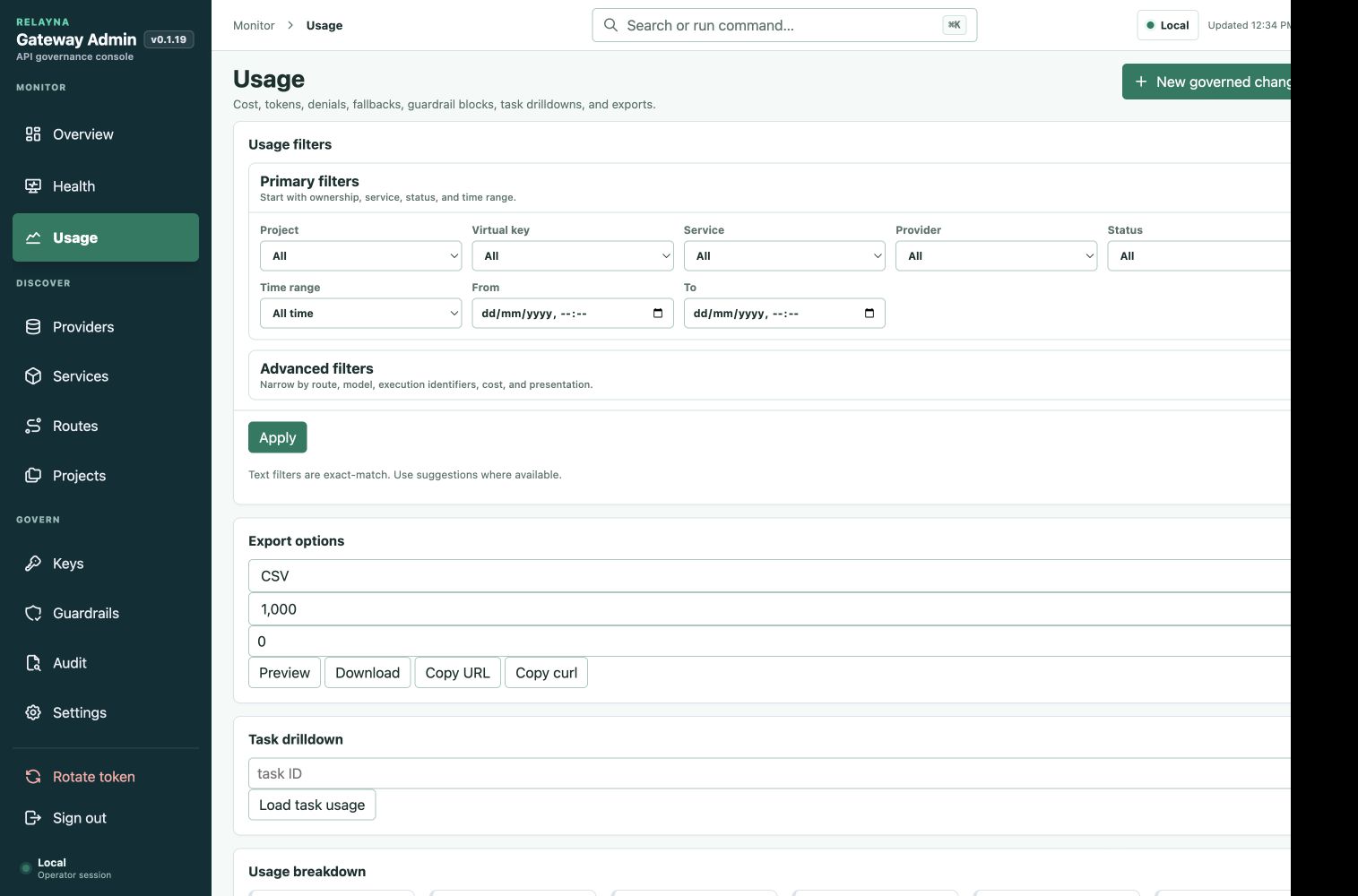
Task: Click the task ID input field
Action: coord(769,773)
